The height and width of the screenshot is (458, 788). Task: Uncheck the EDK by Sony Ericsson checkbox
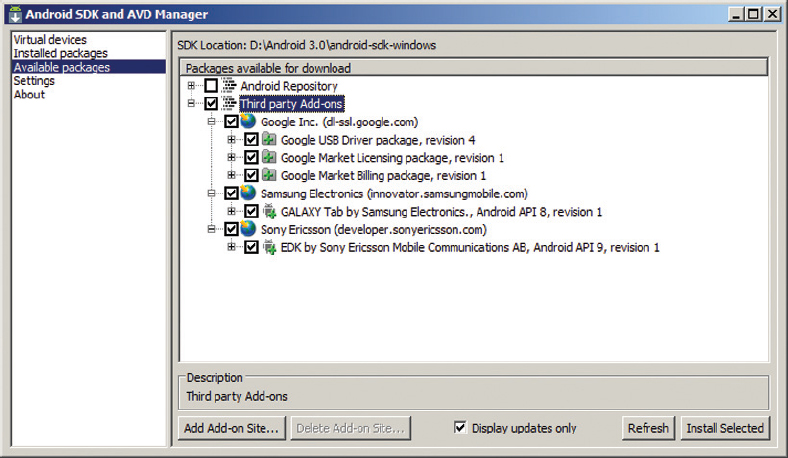(x=251, y=247)
